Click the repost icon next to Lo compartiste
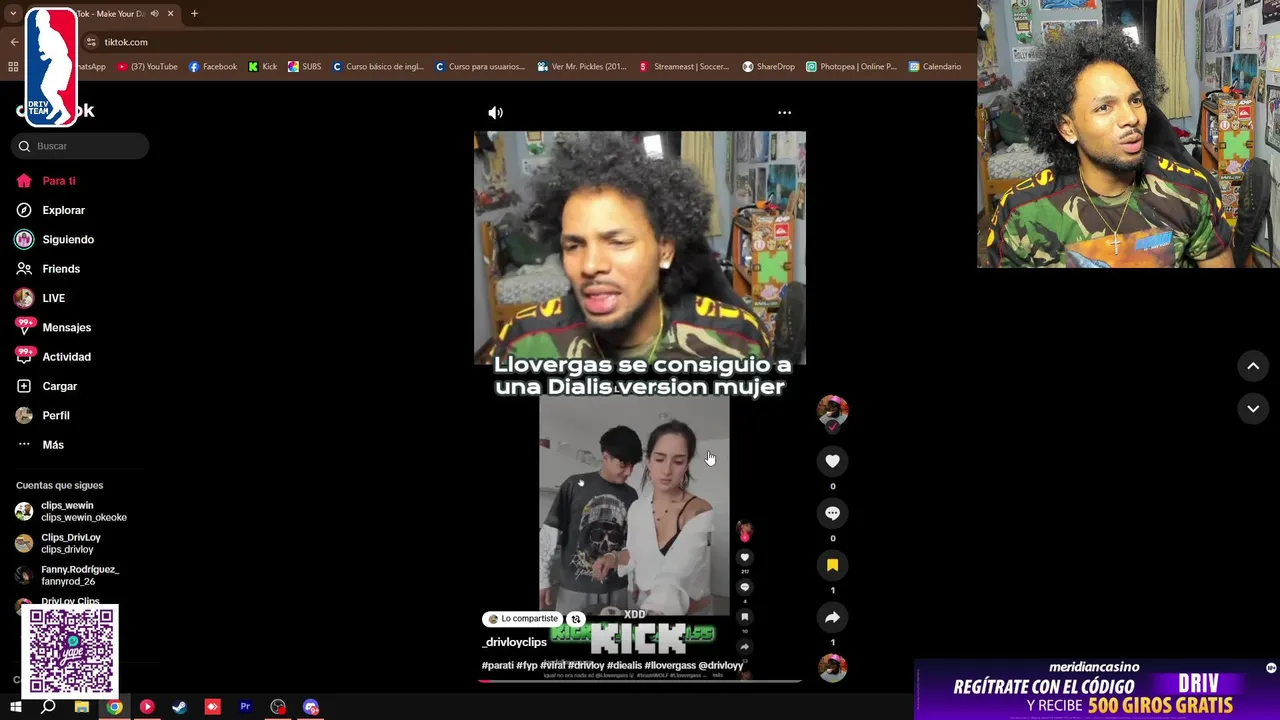 (x=575, y=619)
